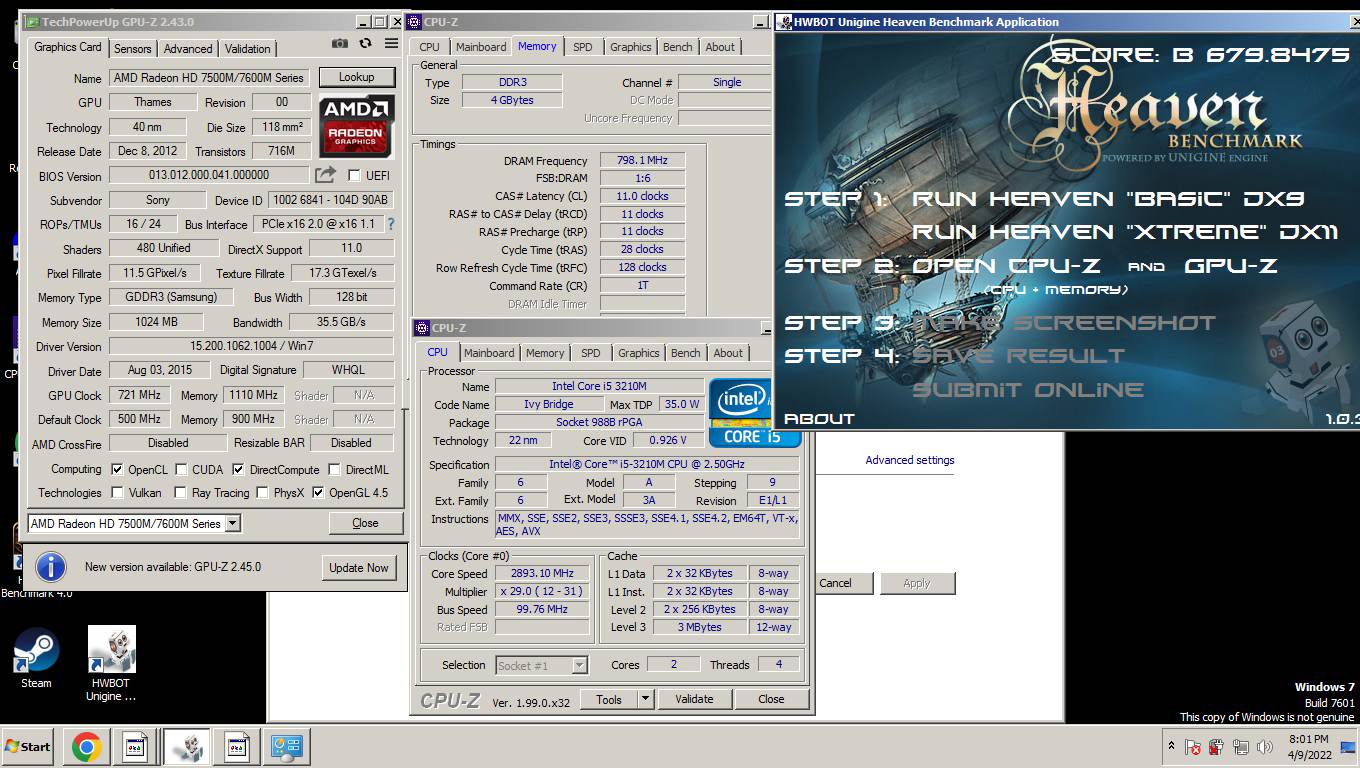
Task: Open GPU selection dropdown in GPU-Z
Action: pyautogui.click(x=232, y=523)
